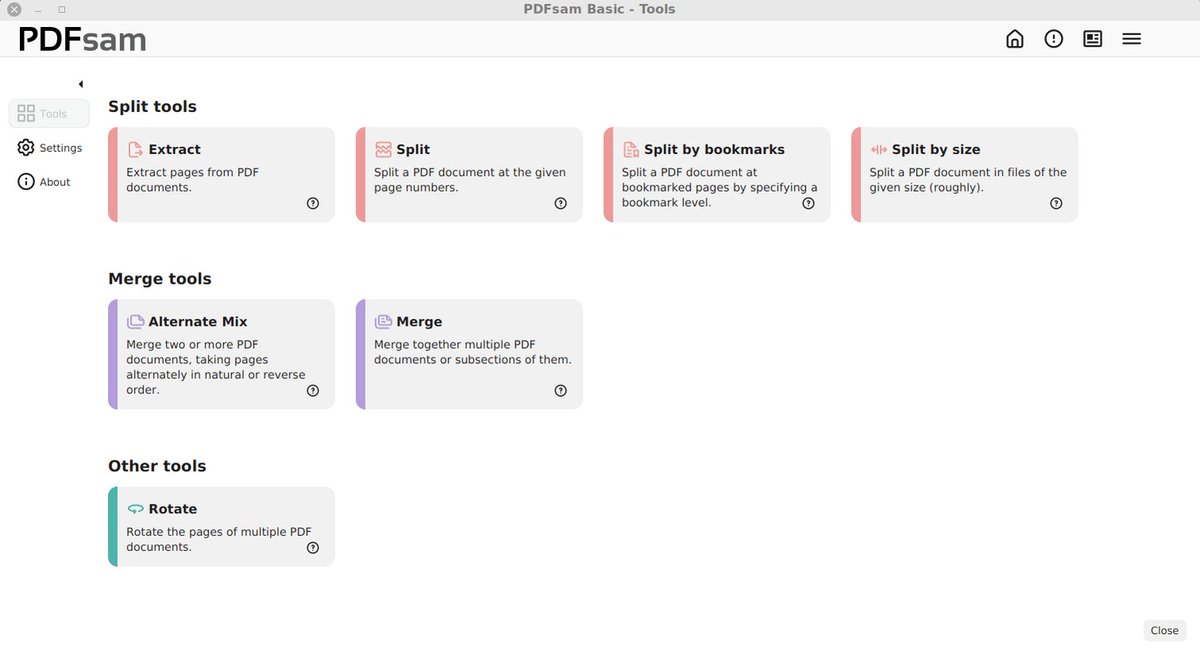
Task: Open the Extract tool title
Action: (x=175, y=150)
